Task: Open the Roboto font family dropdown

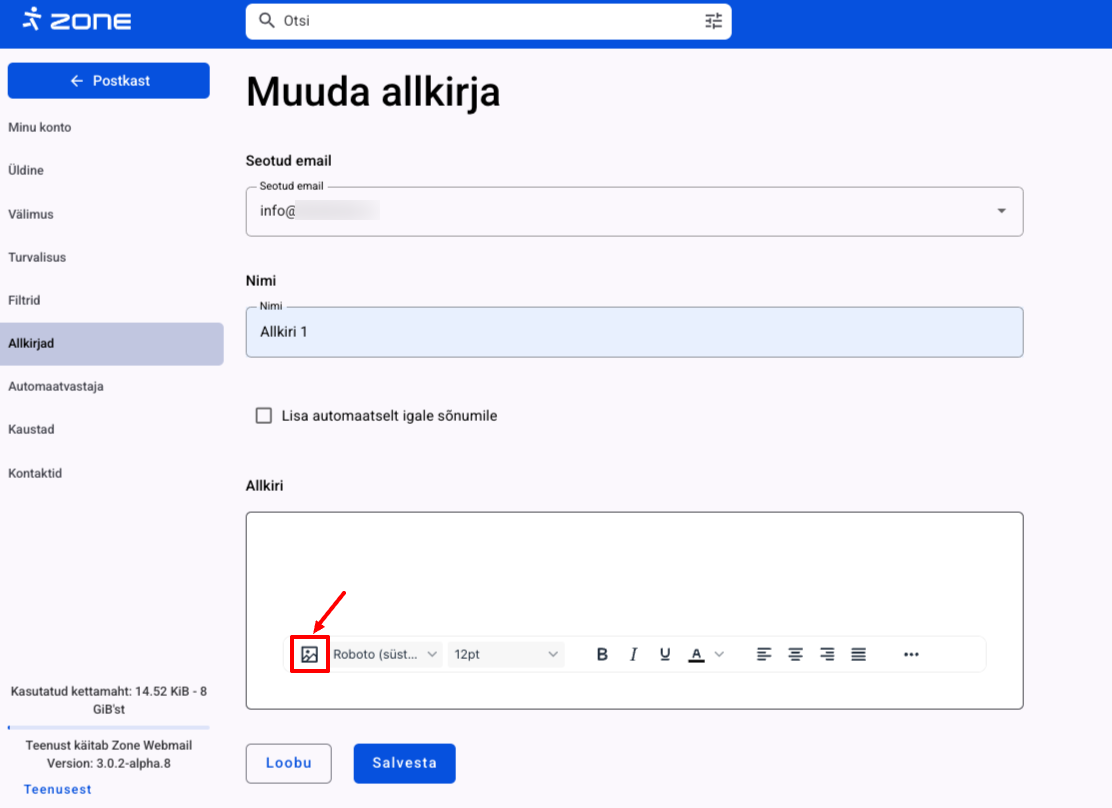Action: (386, 655)
